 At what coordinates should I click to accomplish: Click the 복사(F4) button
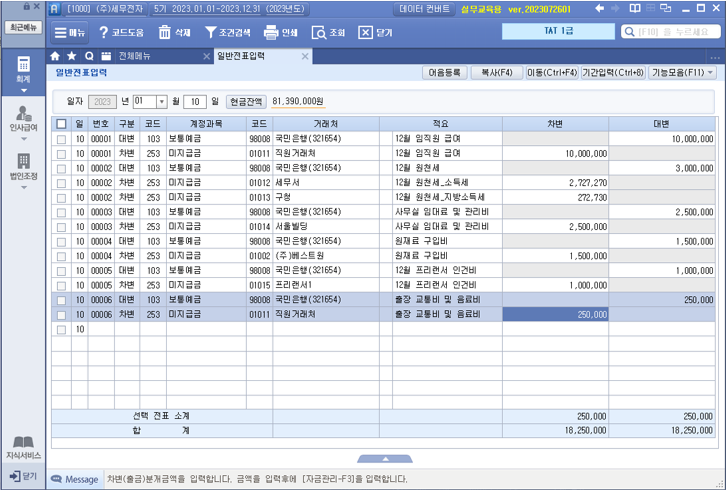(x=497, y=73)
